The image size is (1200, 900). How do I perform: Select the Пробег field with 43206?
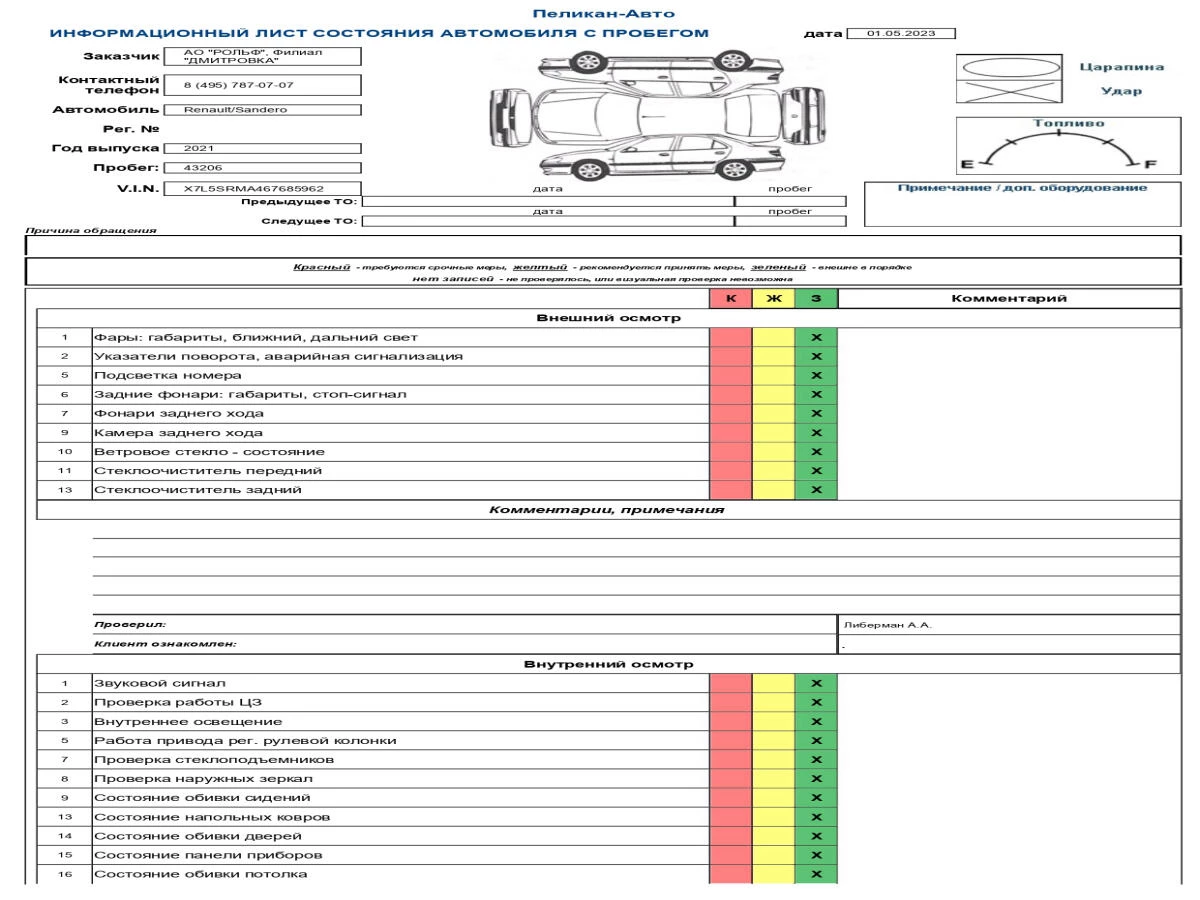tap(261, 168)
